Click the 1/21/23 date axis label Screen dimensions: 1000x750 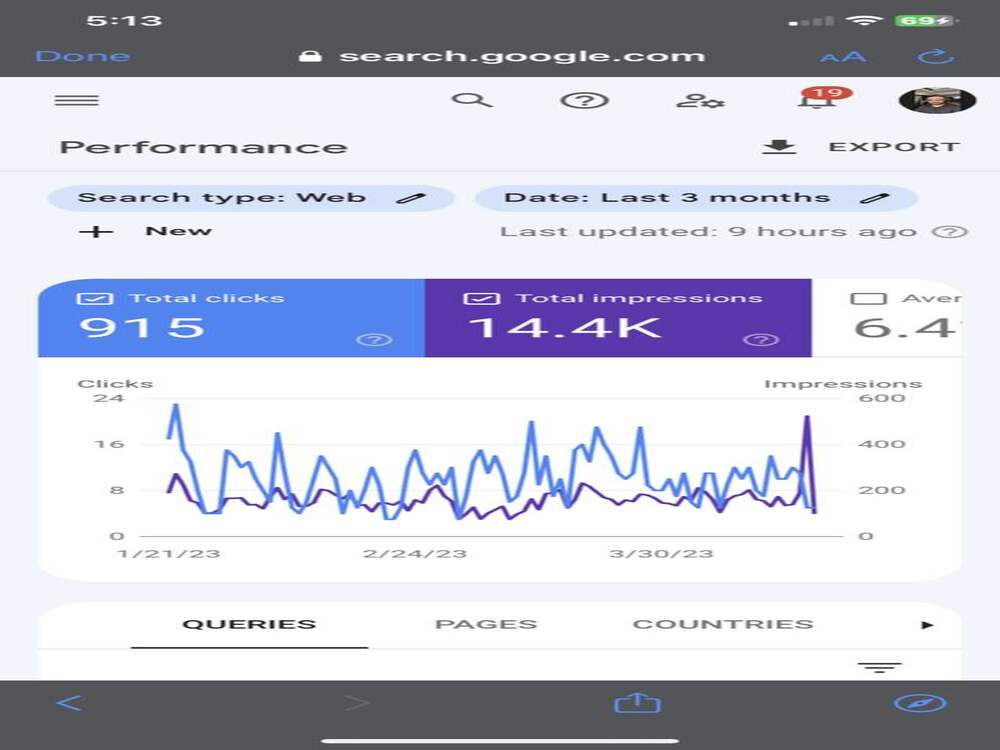tap(169, 553)
